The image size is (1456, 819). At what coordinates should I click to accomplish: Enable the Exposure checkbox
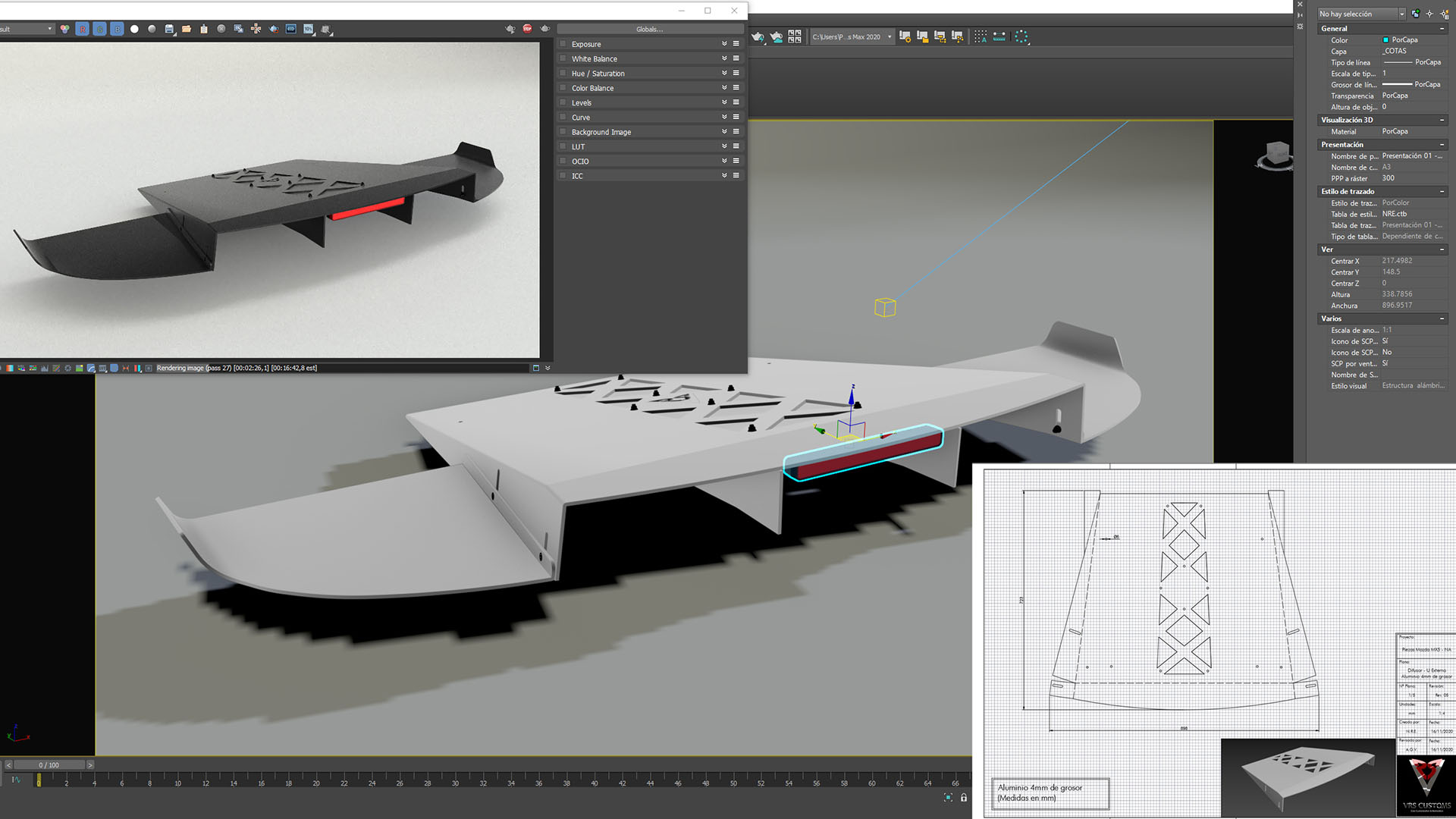coord(563,44)
